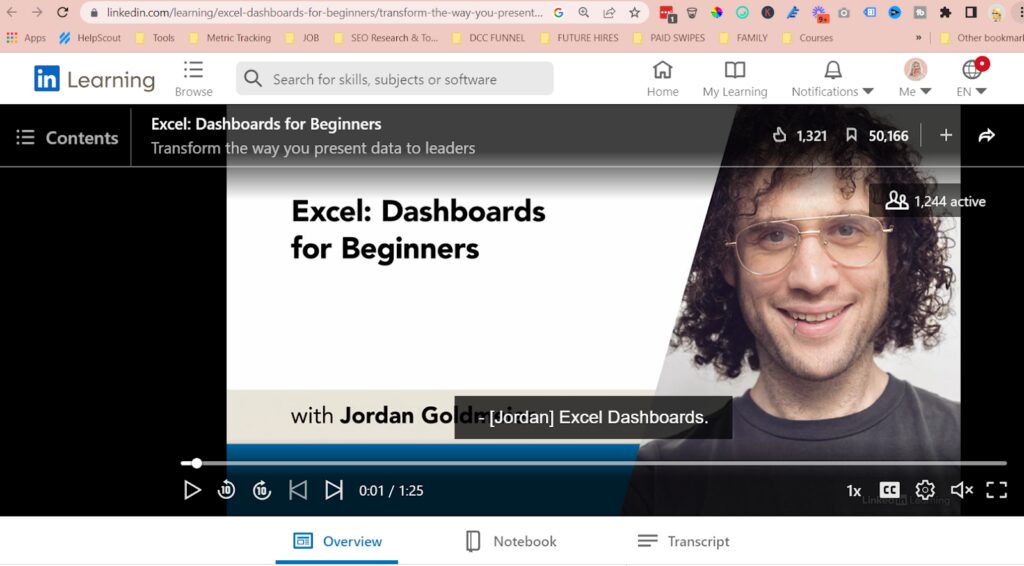The width and height of the screenshot is (1024, 566).
Task: Click the browser address bar URL
Action: click(x=325, y=12)
